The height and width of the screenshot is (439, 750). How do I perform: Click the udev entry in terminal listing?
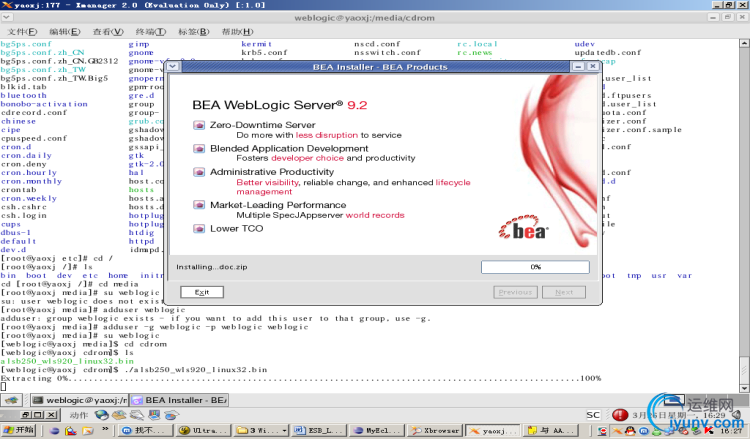tap(585, 44)
